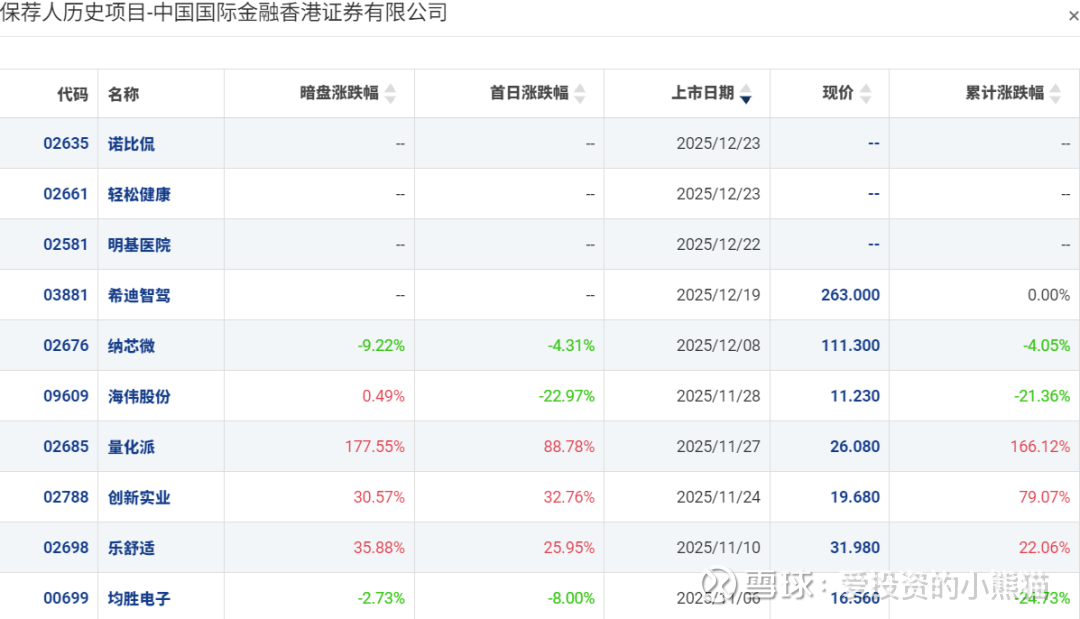Select 暗盘涨跌幅 value 0.49%

(x=384, y=396)
